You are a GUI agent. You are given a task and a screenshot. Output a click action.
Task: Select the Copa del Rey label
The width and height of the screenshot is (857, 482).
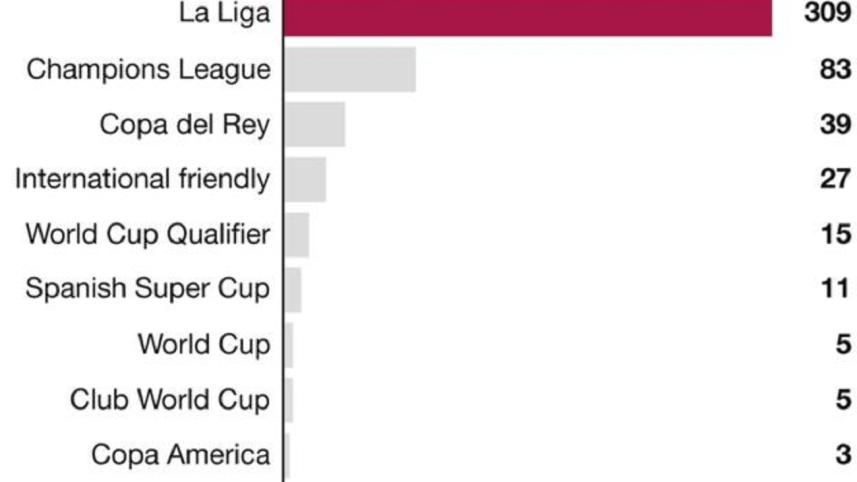click(185, 125)
